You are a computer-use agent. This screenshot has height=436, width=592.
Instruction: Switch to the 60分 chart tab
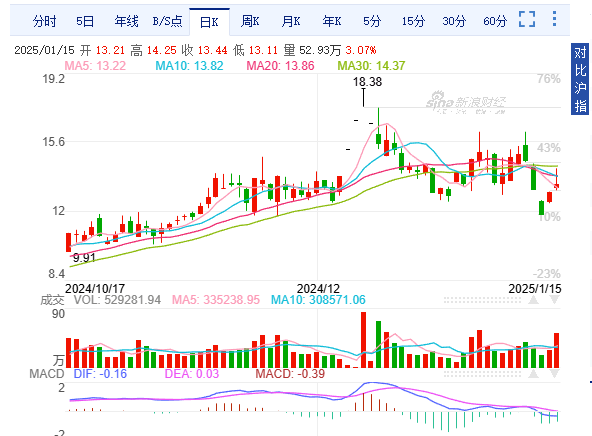tap(495, 21)
